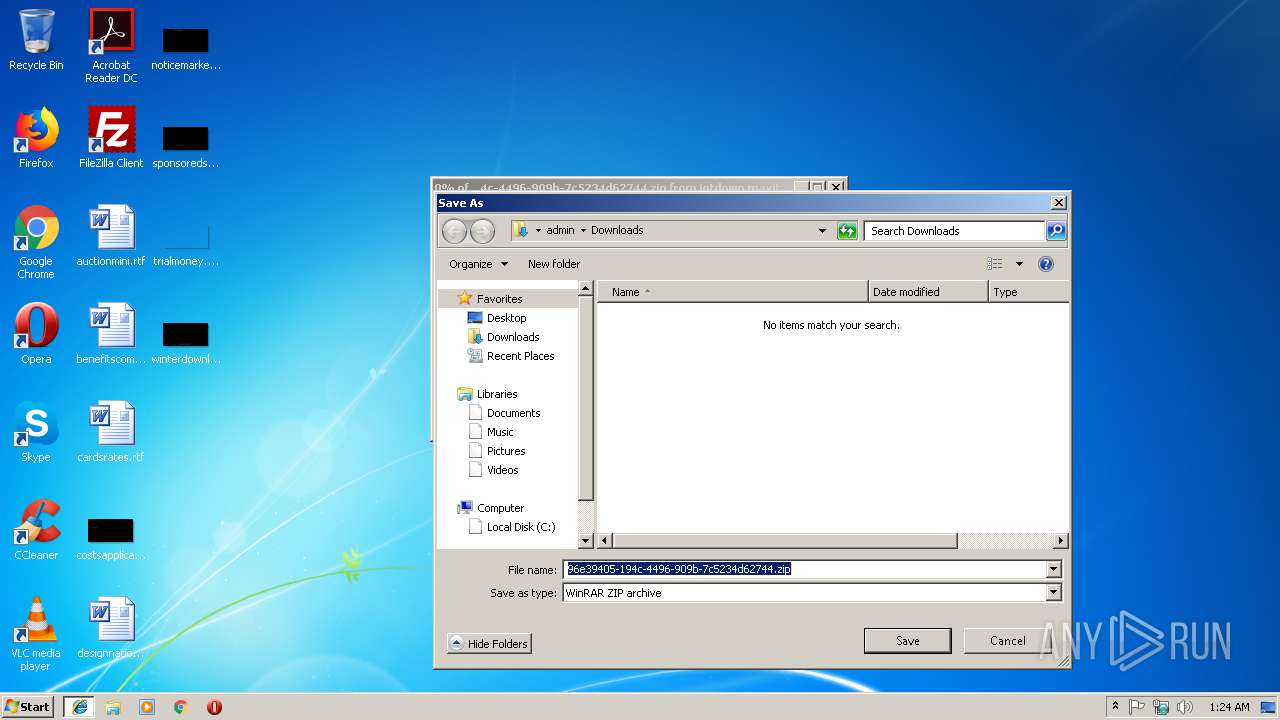Open Windows Media Player from taskbar
The width and height of the screenshot is (1280, 720).
point(147,707)
